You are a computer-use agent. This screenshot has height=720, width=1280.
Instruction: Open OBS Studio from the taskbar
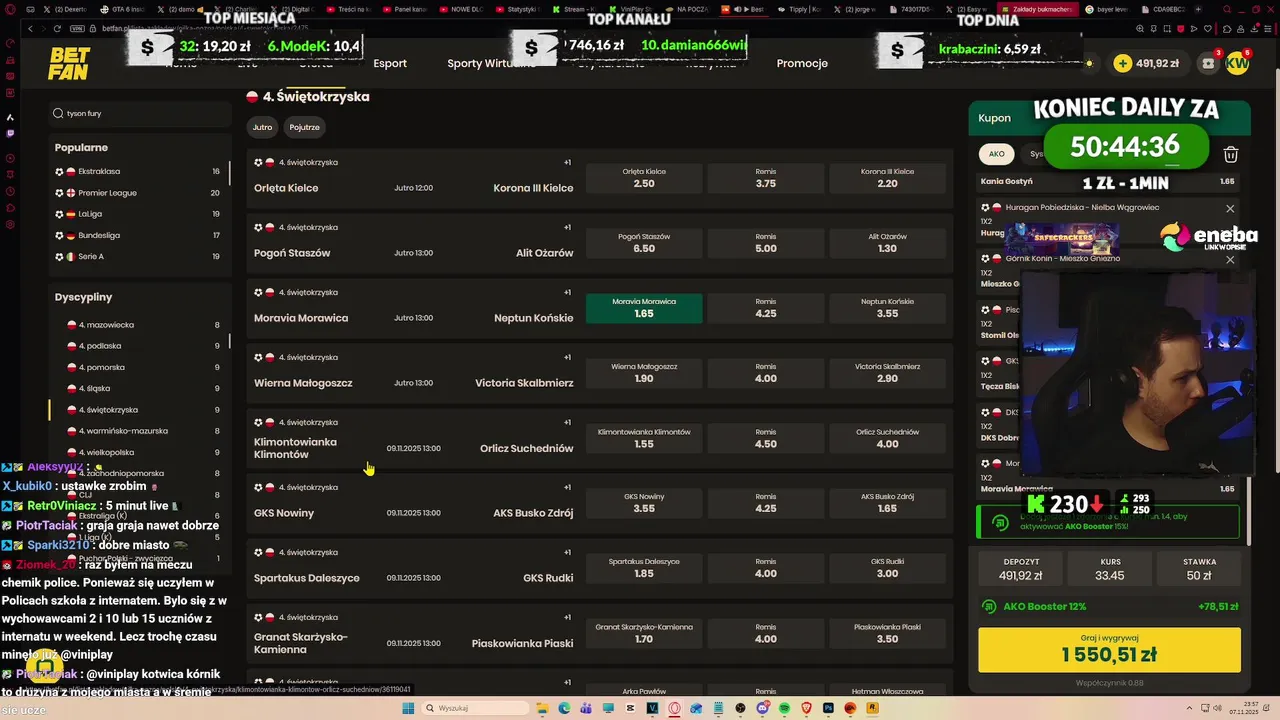740,708
